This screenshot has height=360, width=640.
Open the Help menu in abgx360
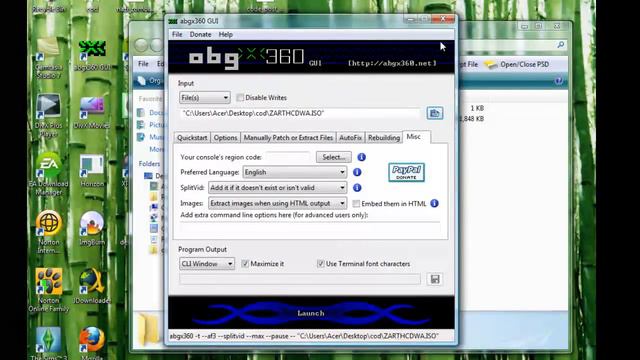point(225,35)
